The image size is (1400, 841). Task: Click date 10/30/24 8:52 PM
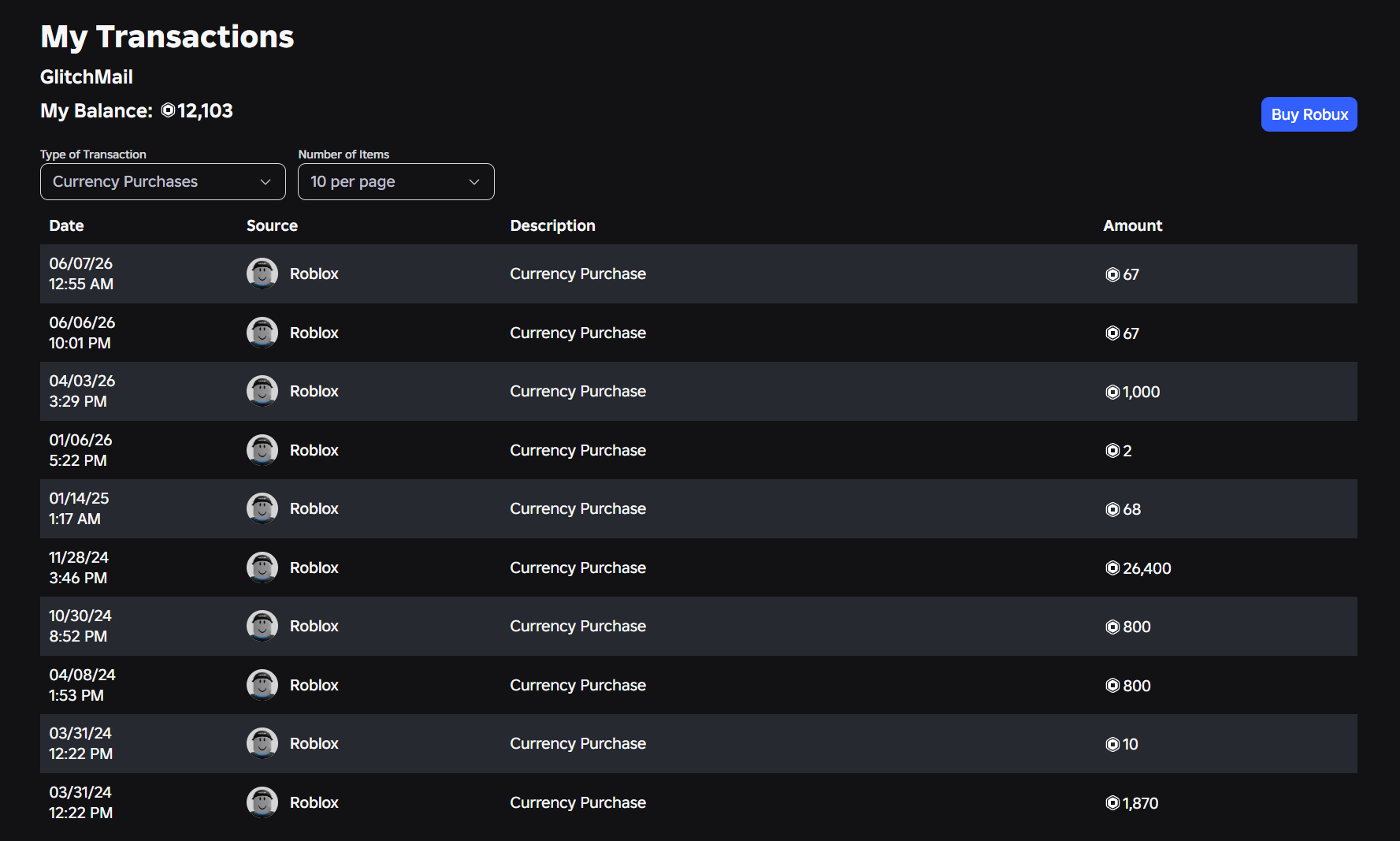click(80, 626)
